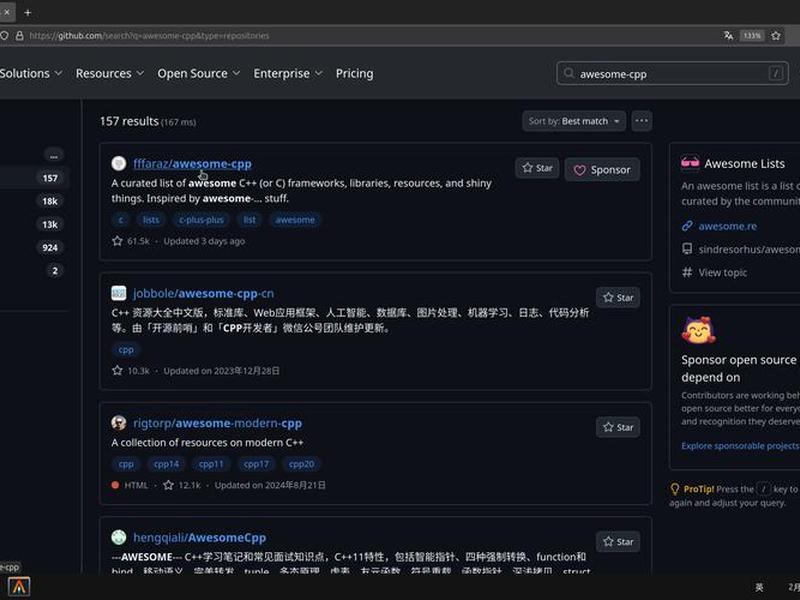Close the current browser tab
Viewport: 800px width, 600px height.
coord(7,12)
